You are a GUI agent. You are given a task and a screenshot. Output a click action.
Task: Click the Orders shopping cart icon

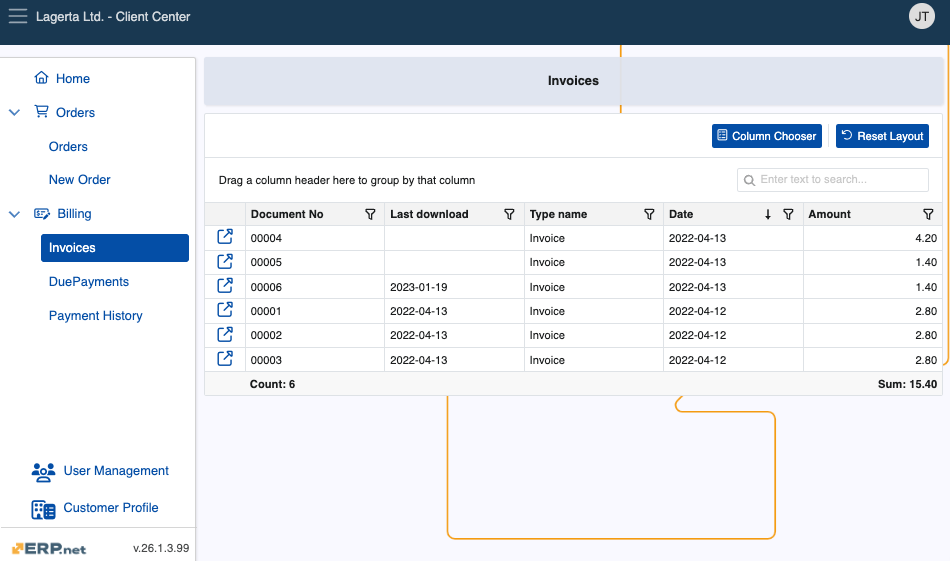coord(41,111)
